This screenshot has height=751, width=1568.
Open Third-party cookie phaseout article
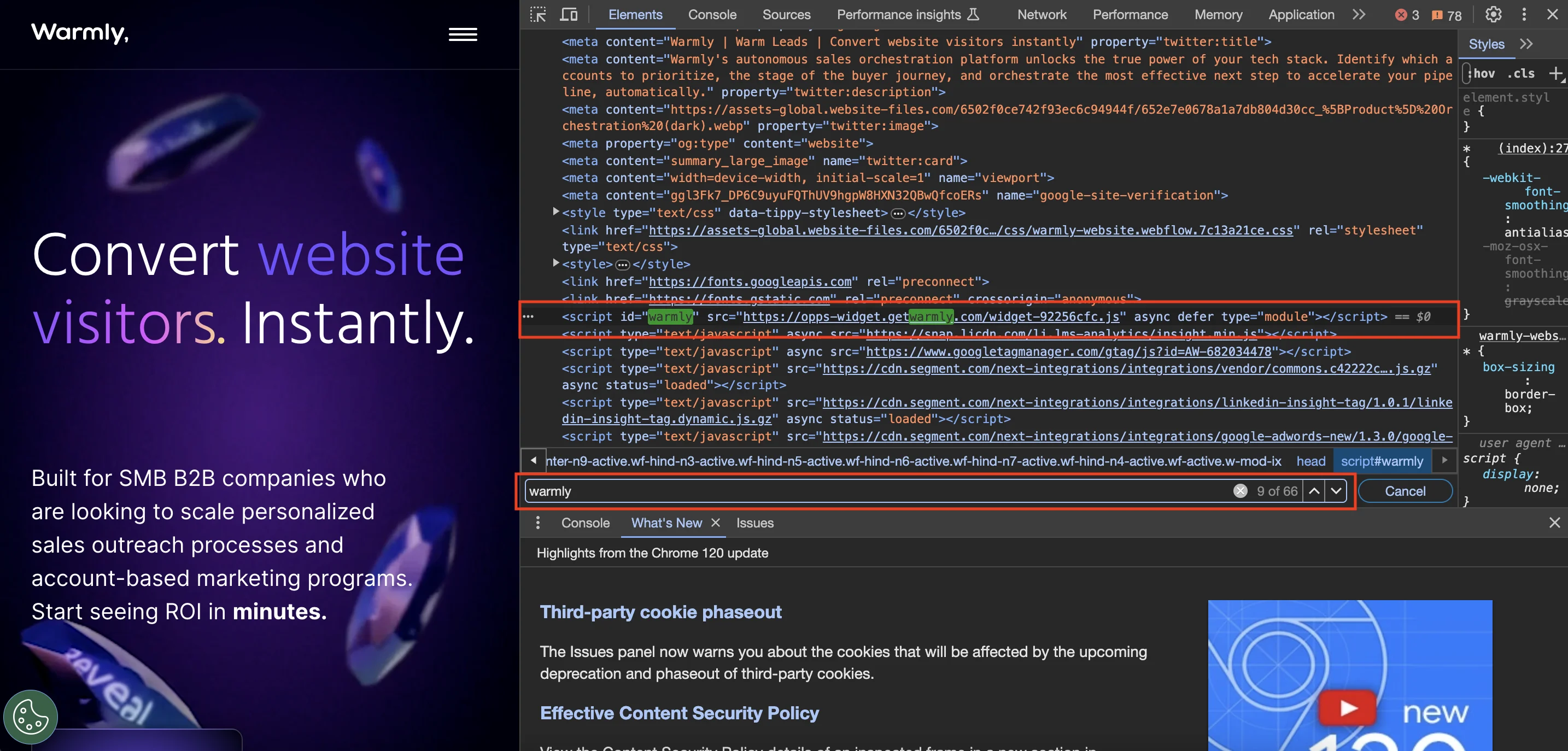(x=660, y=612)
